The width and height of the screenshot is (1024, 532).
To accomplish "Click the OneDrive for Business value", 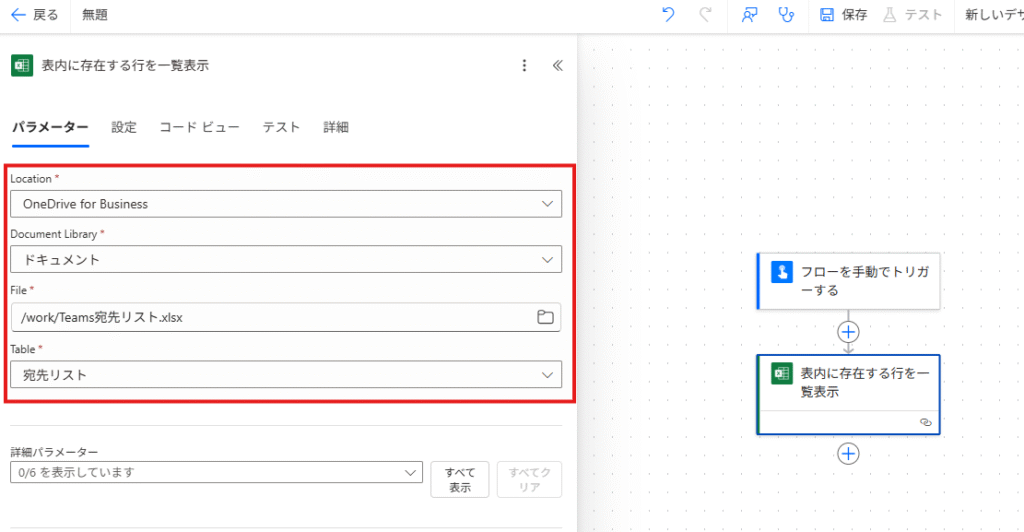I will tap(86, 204).
